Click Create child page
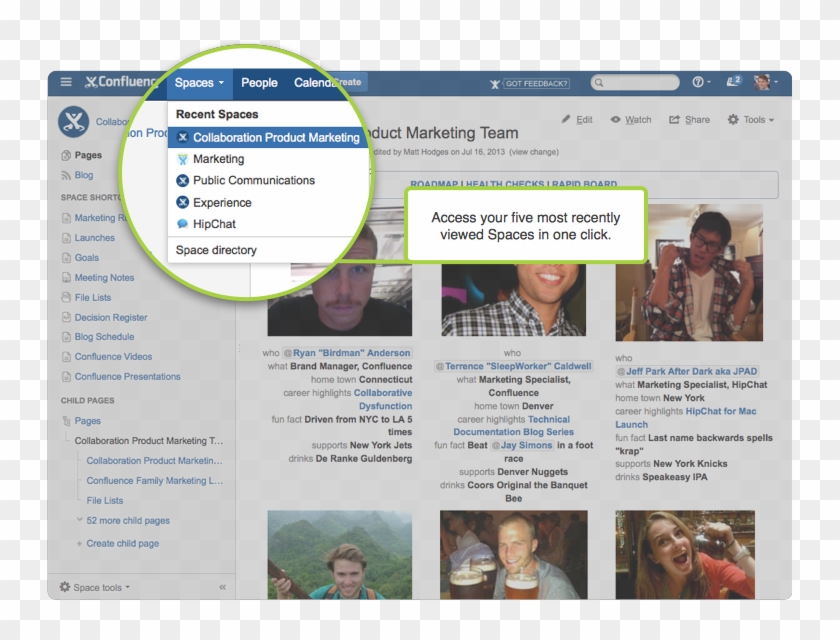This screenshot has height=640, width=840. [122, 544]
